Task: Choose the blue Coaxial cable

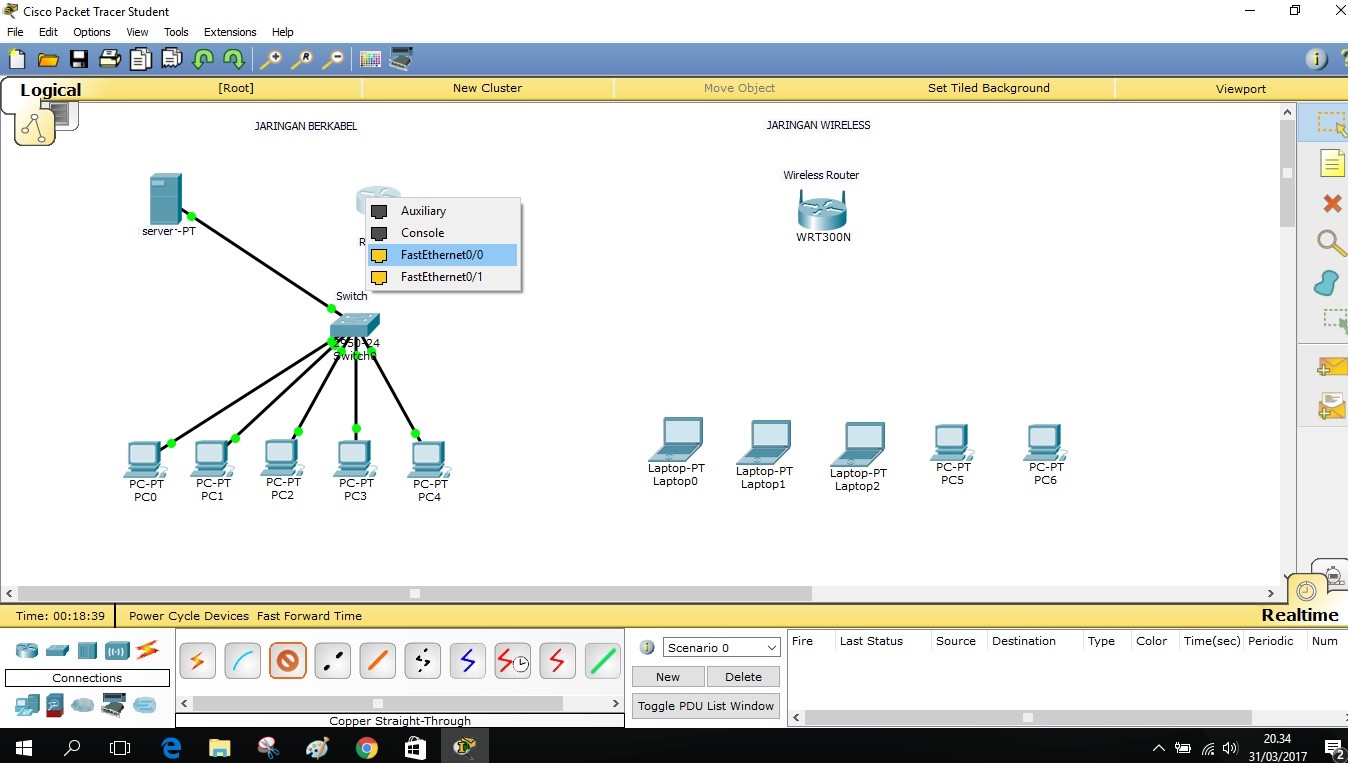Action: point(467,661)
